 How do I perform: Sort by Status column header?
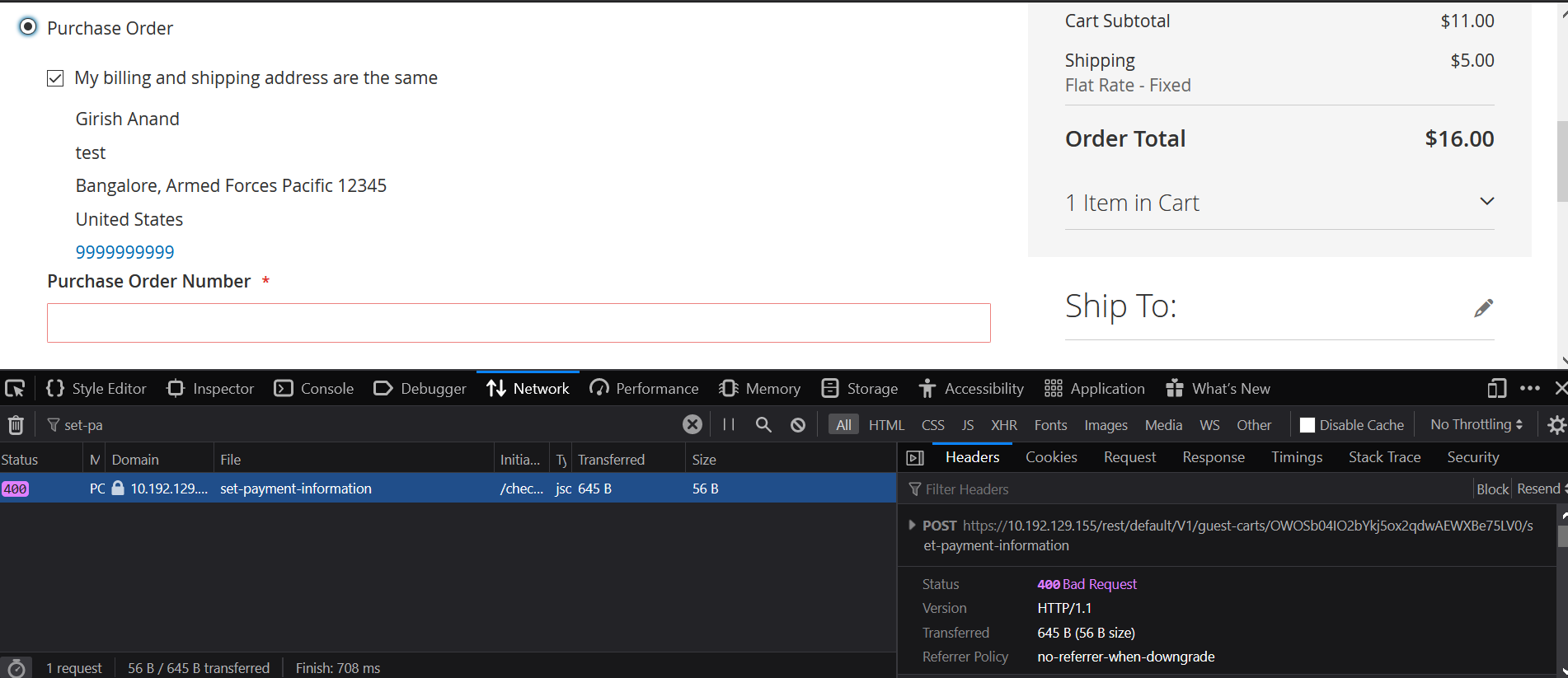point(41,460)
